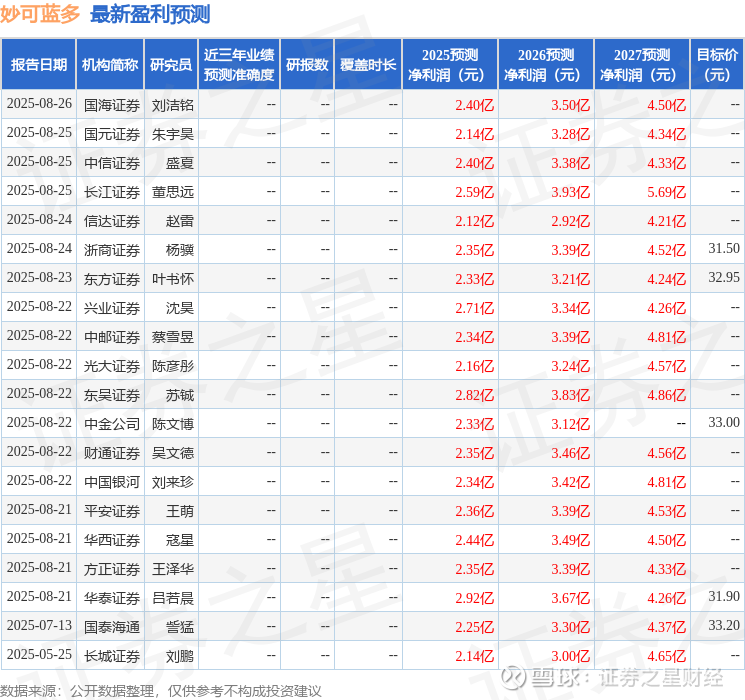This screenshot has height=700, width=745.
Task: Click the 国海证券 institution cell
Action: pos(112,105)
